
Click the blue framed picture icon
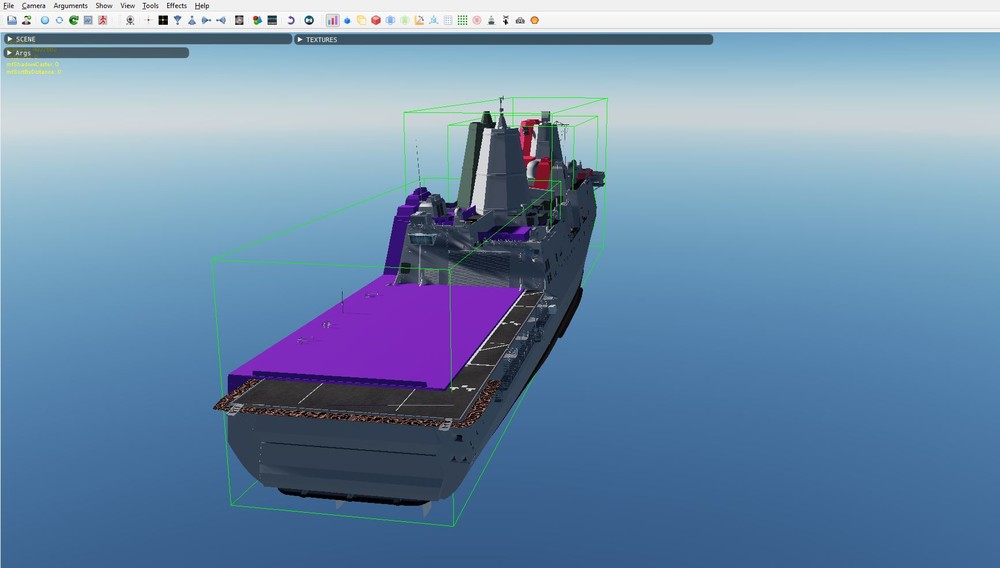[88, 20]
